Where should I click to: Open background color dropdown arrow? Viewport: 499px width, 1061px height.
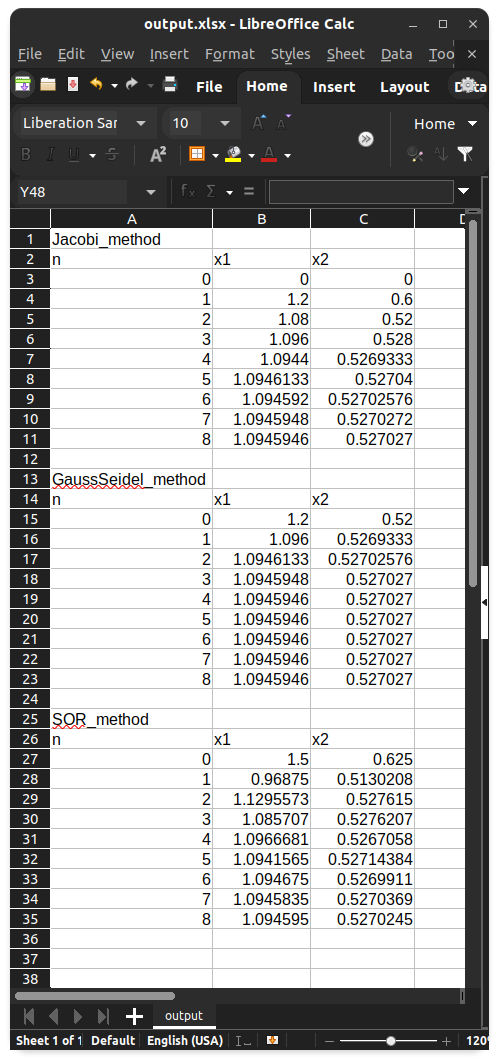tap(251, 156)
